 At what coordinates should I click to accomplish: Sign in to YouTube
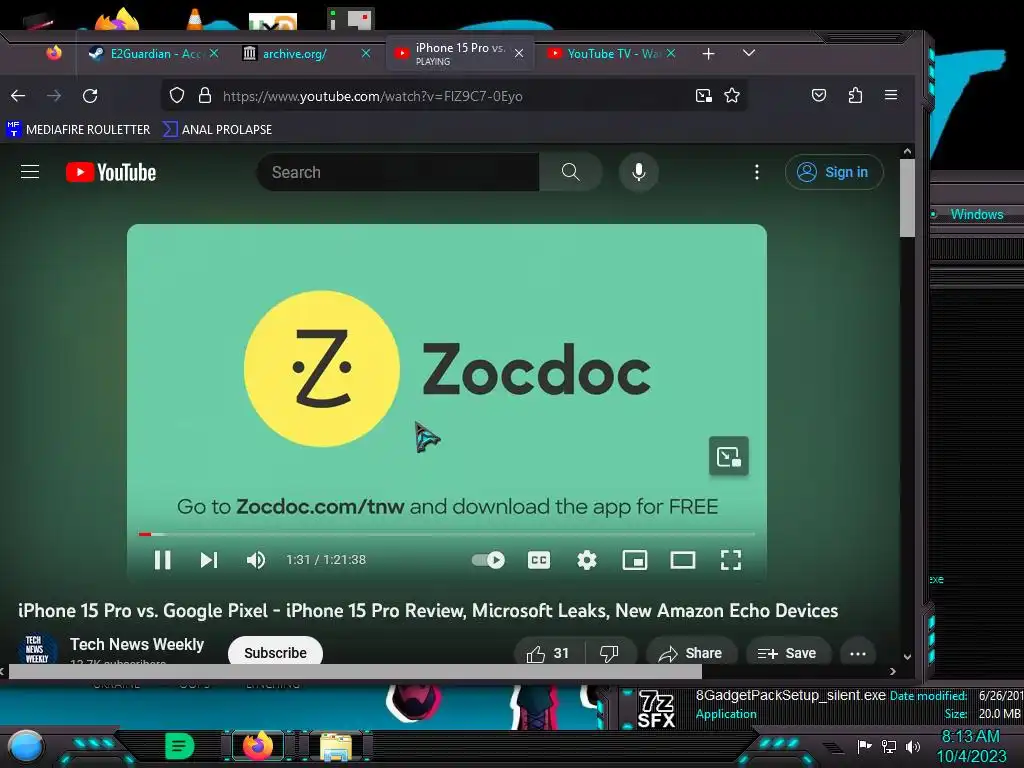(x=834, y=172)
